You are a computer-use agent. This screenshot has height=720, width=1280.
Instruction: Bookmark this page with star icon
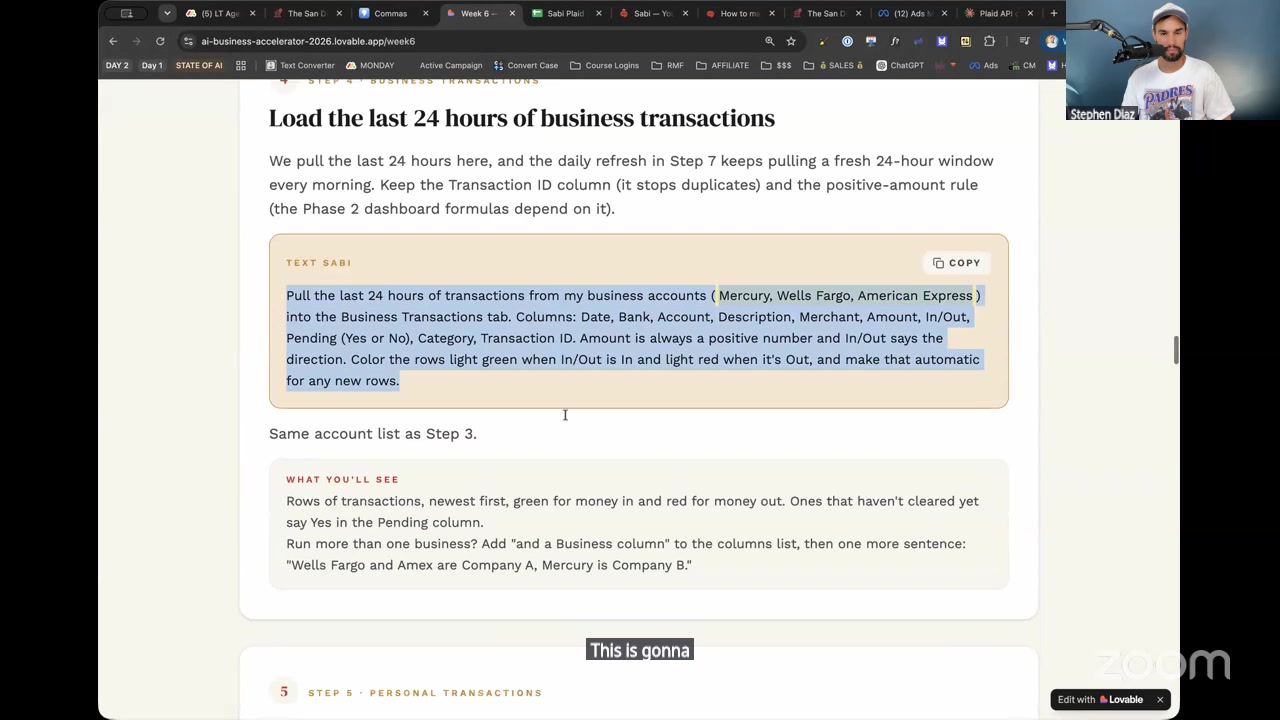(x=791, y=41)
